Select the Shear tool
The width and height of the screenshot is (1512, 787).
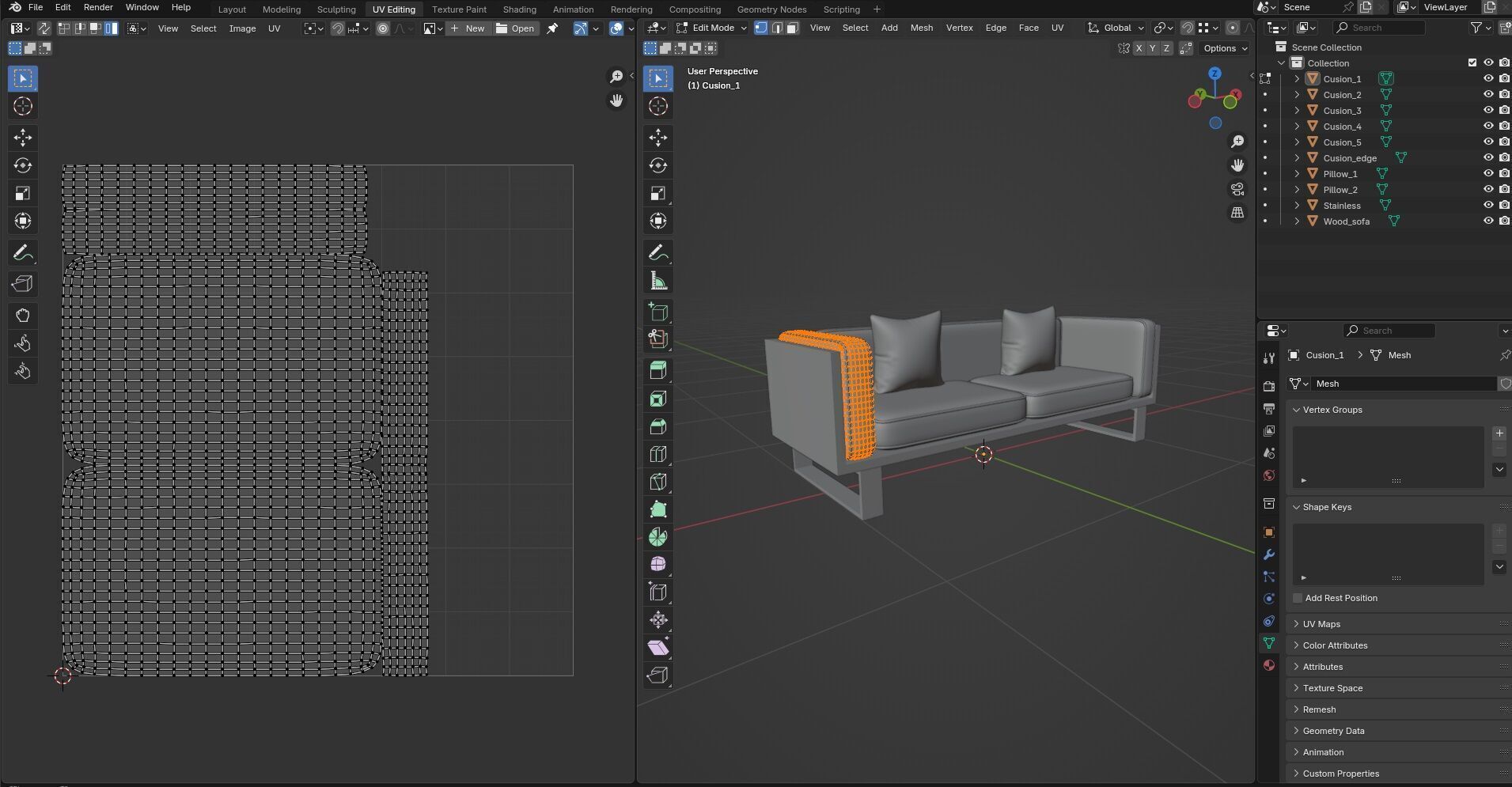pyautogui.click(x=657, y=648)
